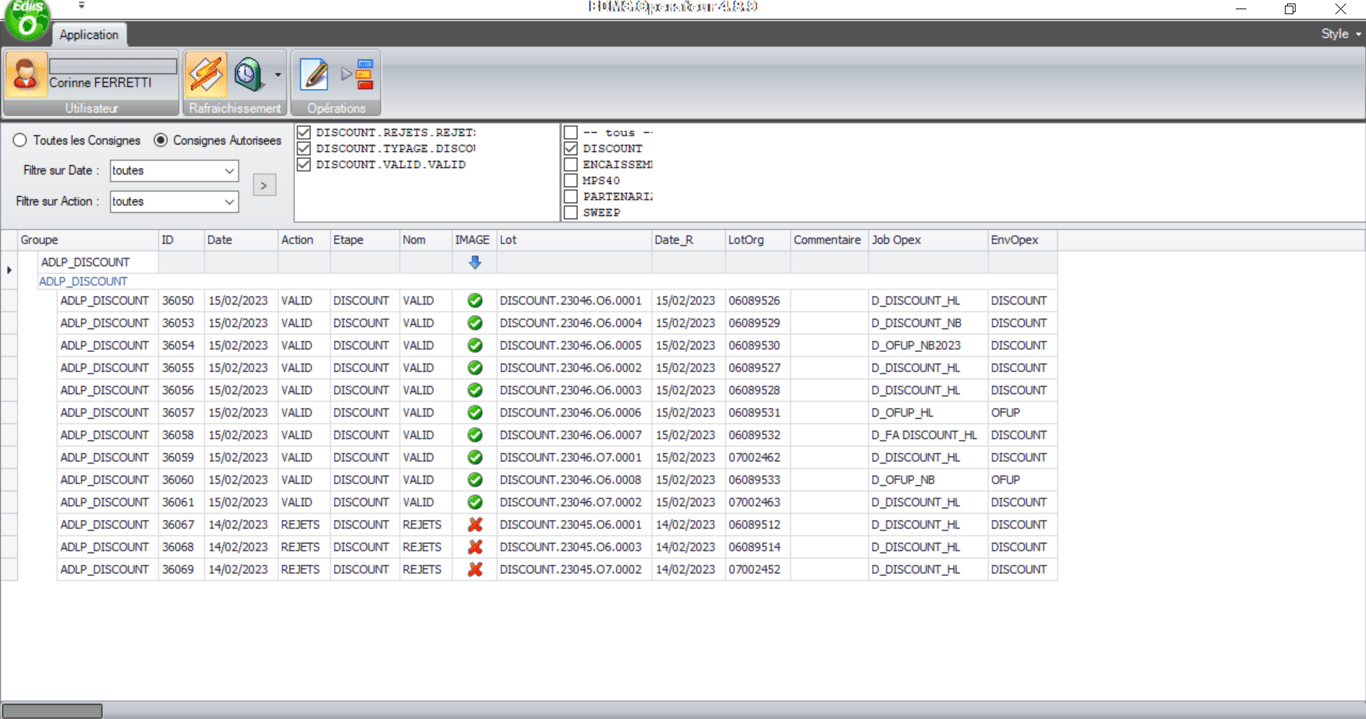This screenshot has width=1366, height=719.
Task: Click the clock timer refresh icon
Action: pyautogui.click(x=248, y=75)
